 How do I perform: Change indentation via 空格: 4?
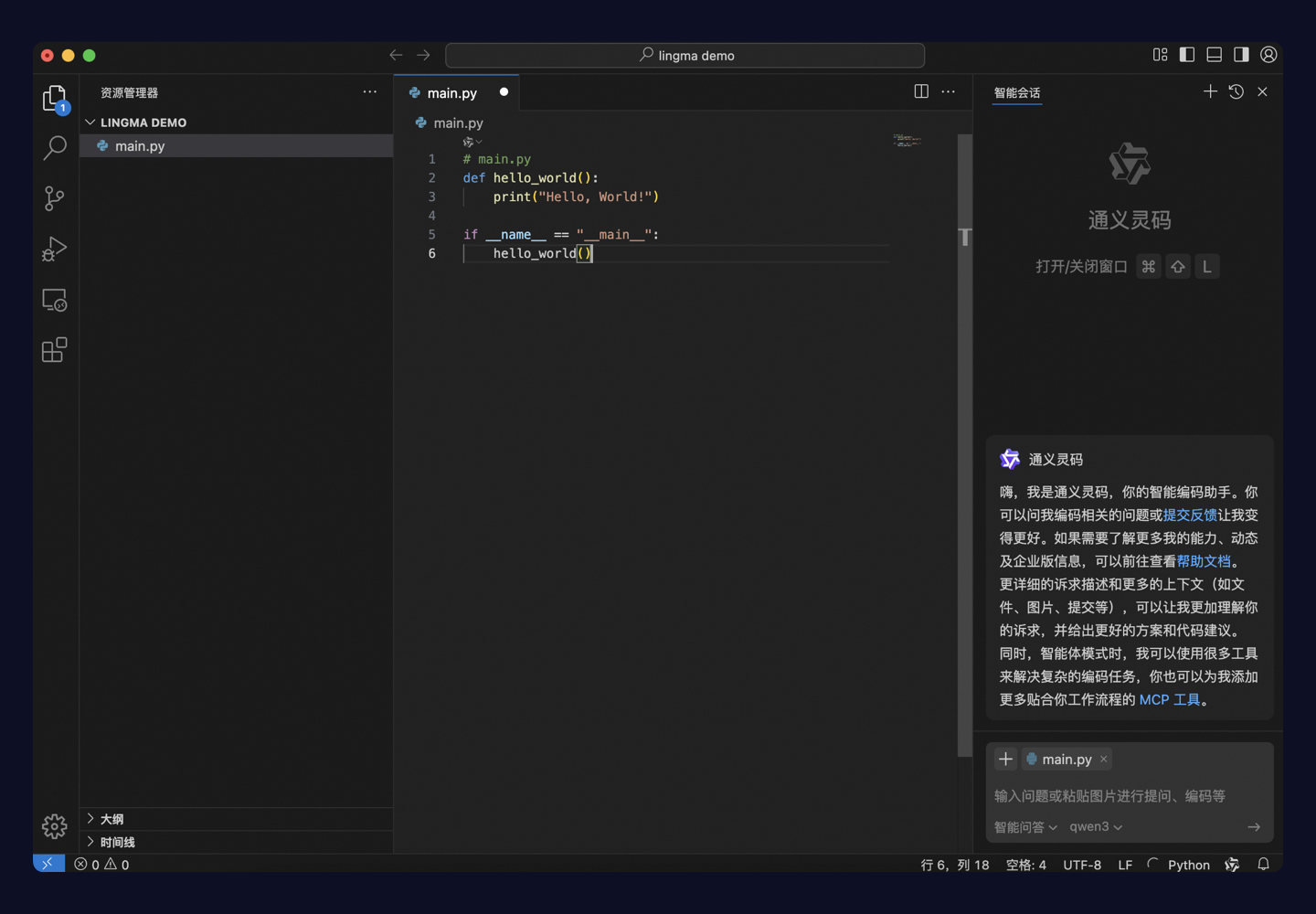click(1025, 864)
